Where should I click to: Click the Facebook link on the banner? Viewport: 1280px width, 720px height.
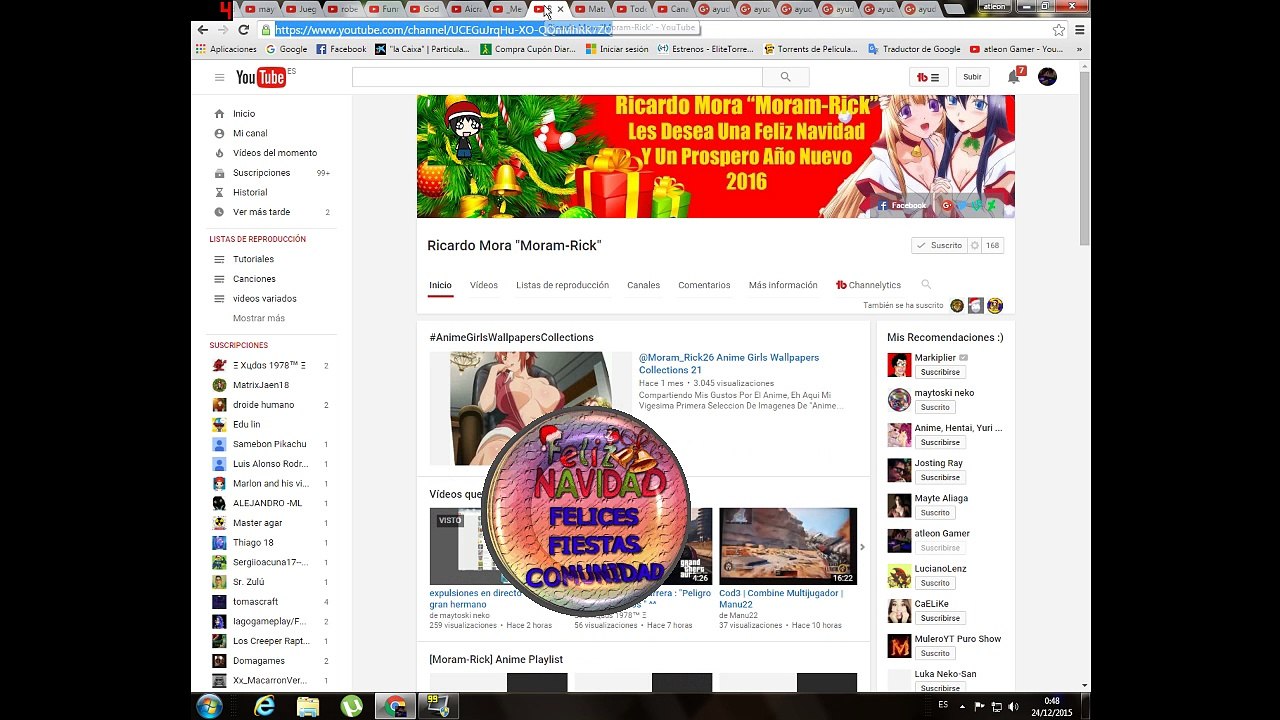[x=902, y=205]
